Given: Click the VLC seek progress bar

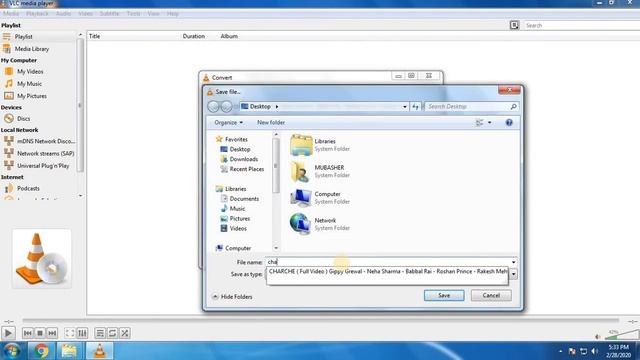Looking at the screenshot, I should [320, 321].
